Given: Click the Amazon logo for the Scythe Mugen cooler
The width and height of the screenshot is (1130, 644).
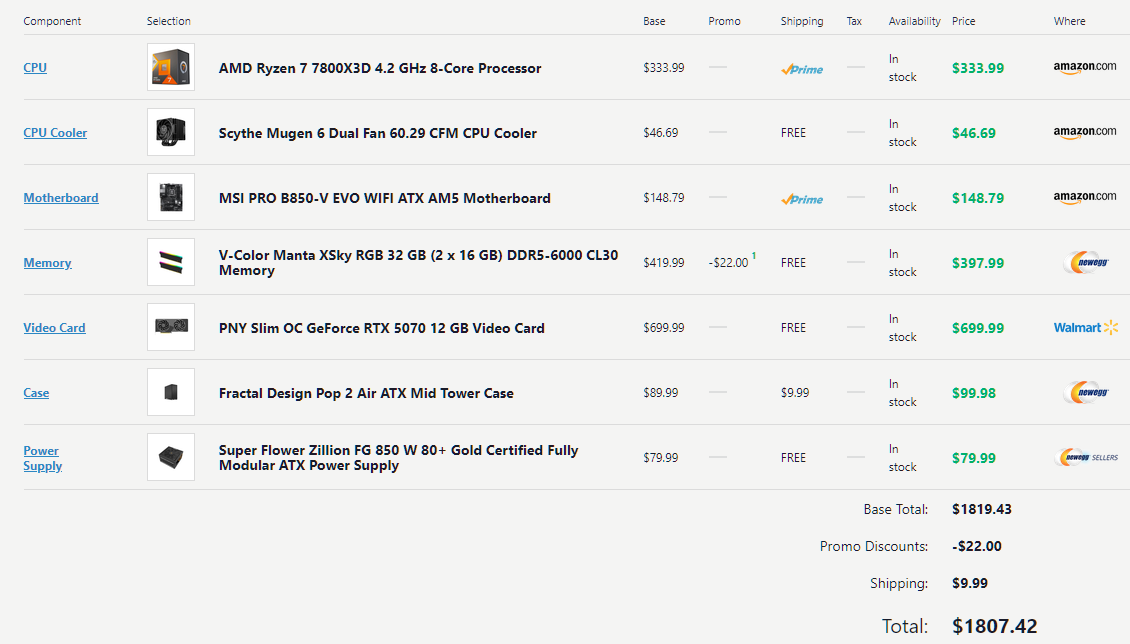Looking at the screenshot, I should click(1085, 133).
